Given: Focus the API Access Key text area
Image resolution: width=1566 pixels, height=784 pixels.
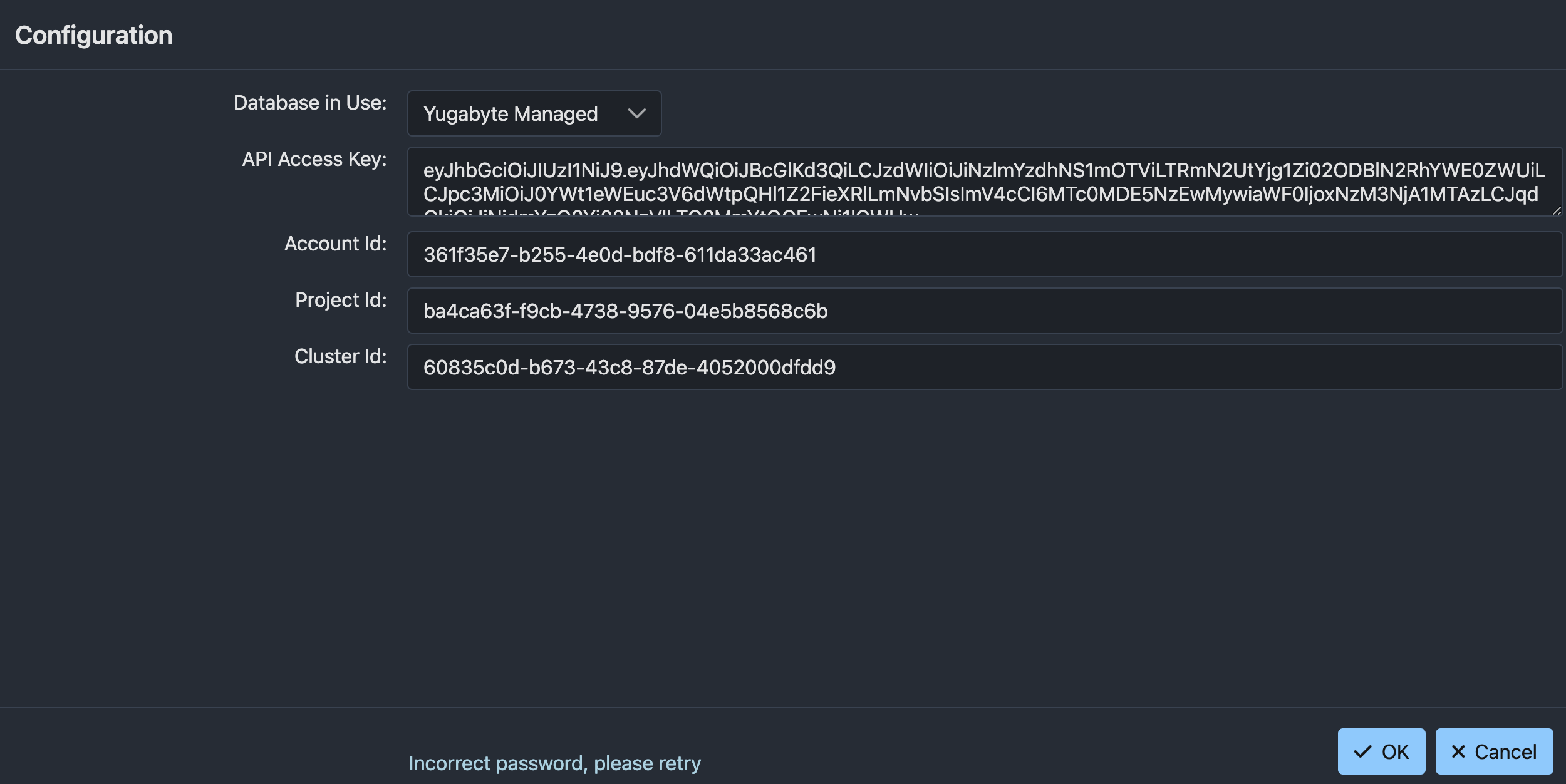Looking at the screenshot, I should coord(985,182).
